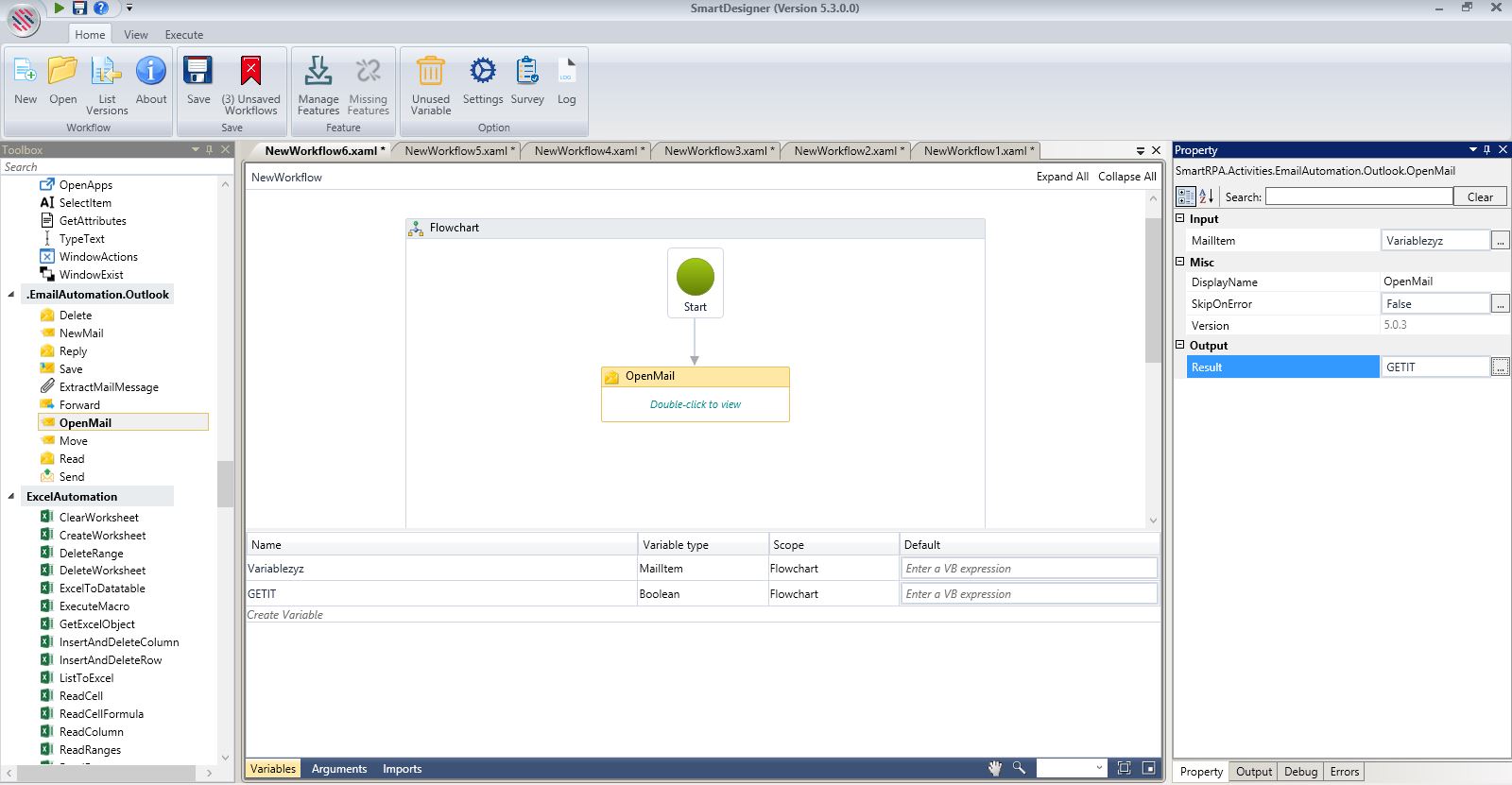The height and width of the screenshot is (785, 1512).
Task: Select ReadCell in toolbox
Action: pyautogui.click(x=81, y=696)
